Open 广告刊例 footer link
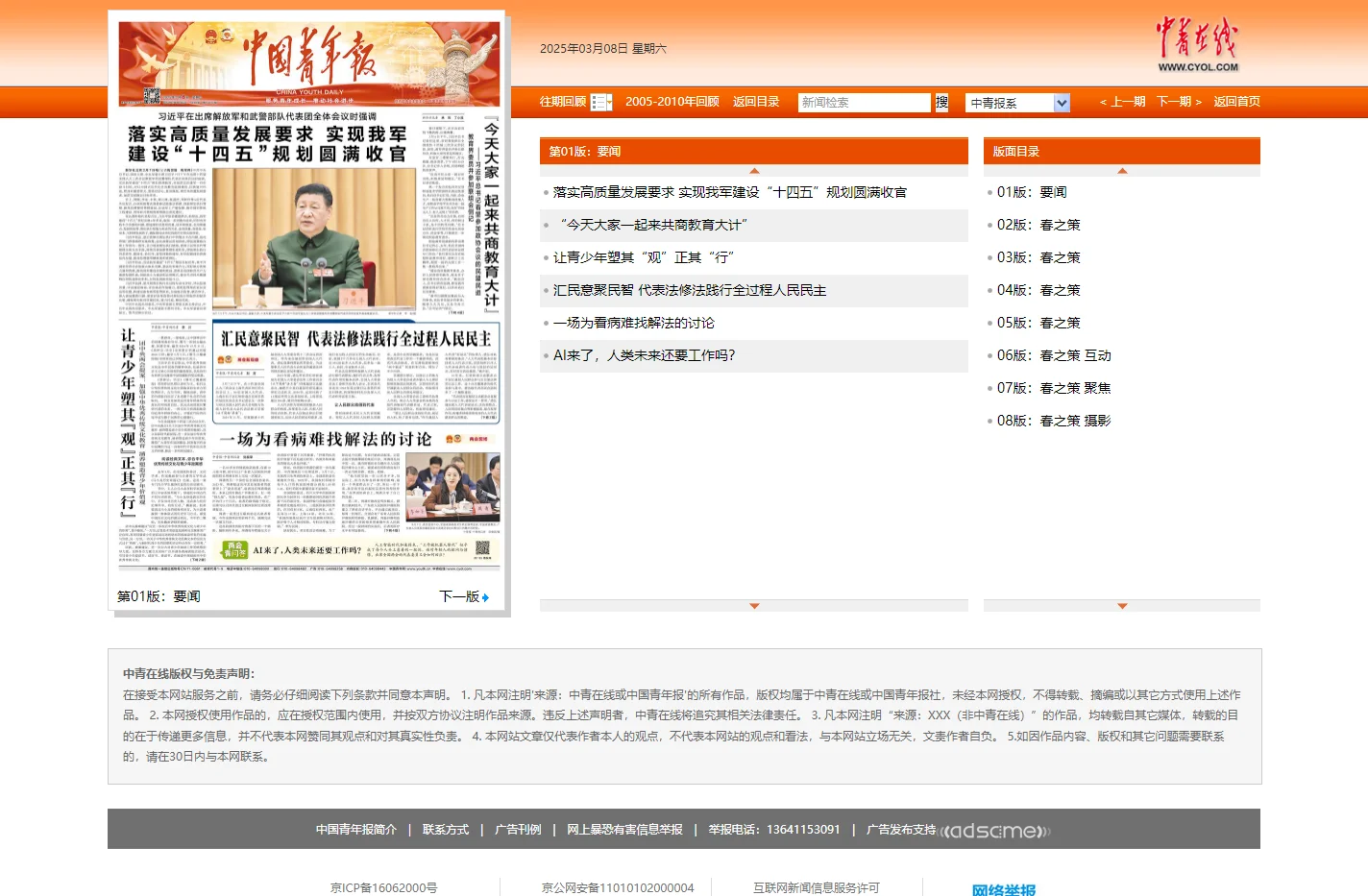The width and height of the screenshot is (1368, 896). point(518,830)
